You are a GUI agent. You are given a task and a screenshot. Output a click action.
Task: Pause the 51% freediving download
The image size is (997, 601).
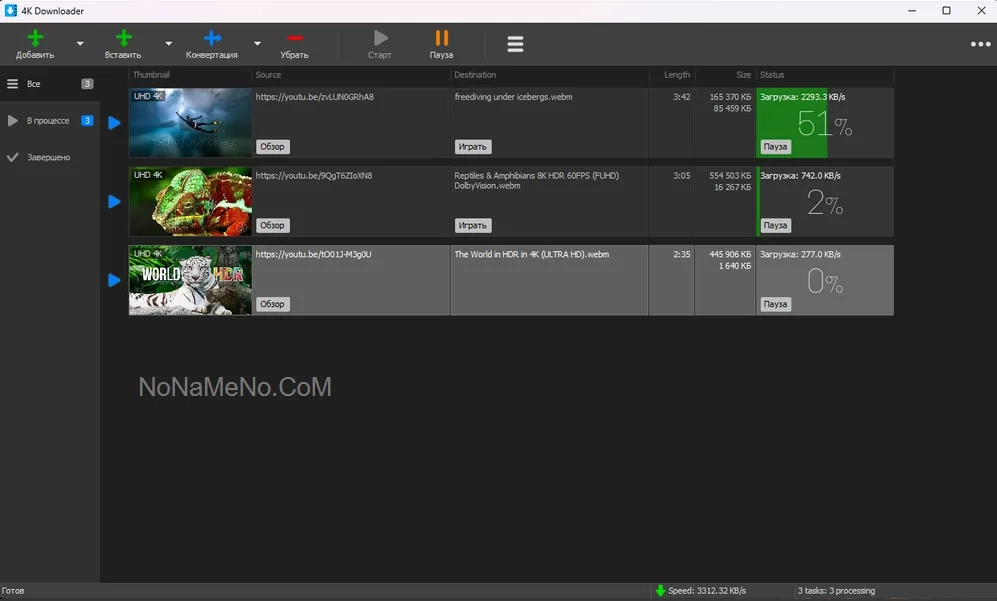(x=776, y=147)
